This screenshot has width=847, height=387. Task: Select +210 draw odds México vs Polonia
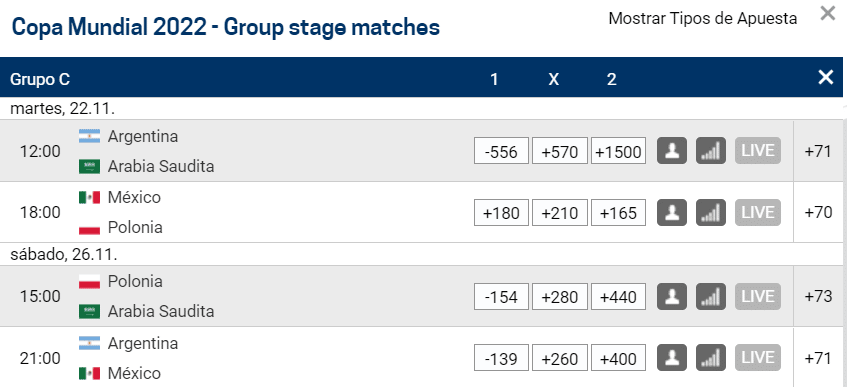click(560, 213)
